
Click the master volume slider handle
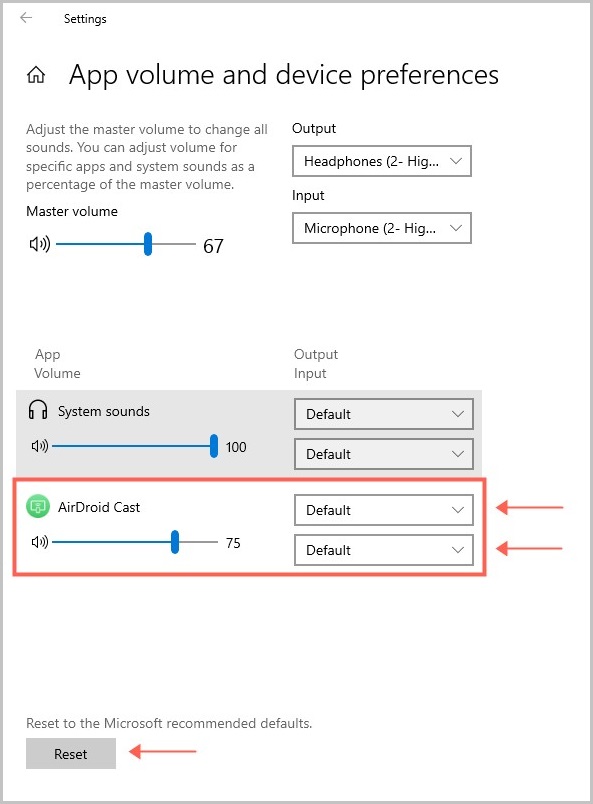coord(147,243)
